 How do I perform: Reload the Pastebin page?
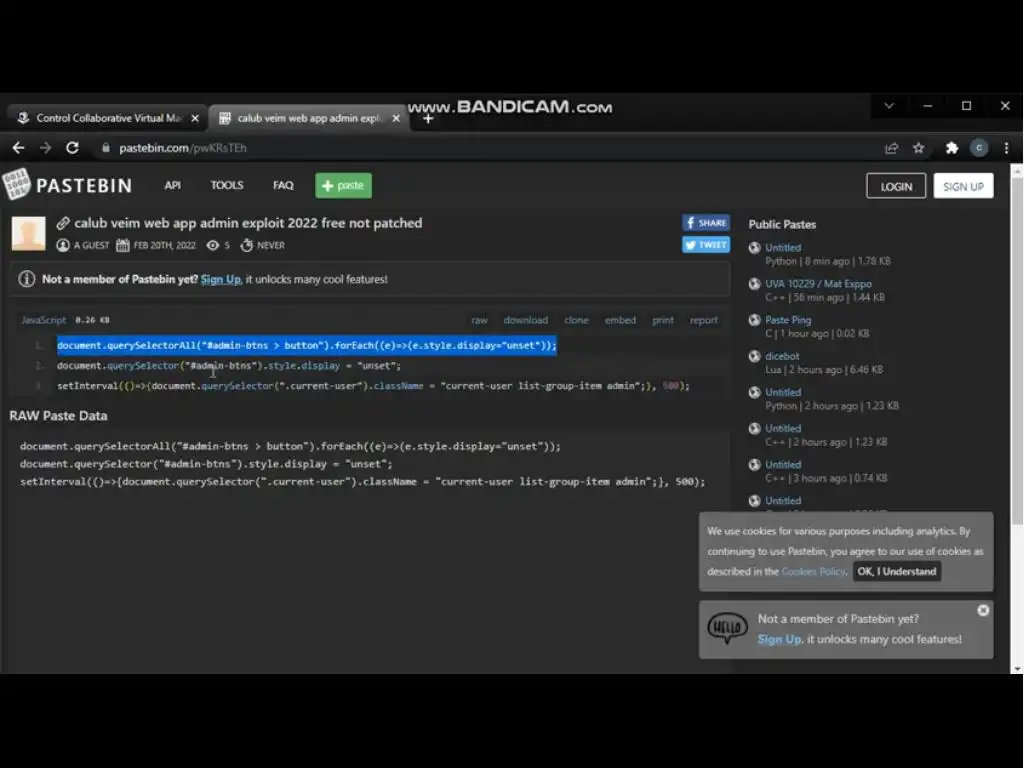coord(72,148)
